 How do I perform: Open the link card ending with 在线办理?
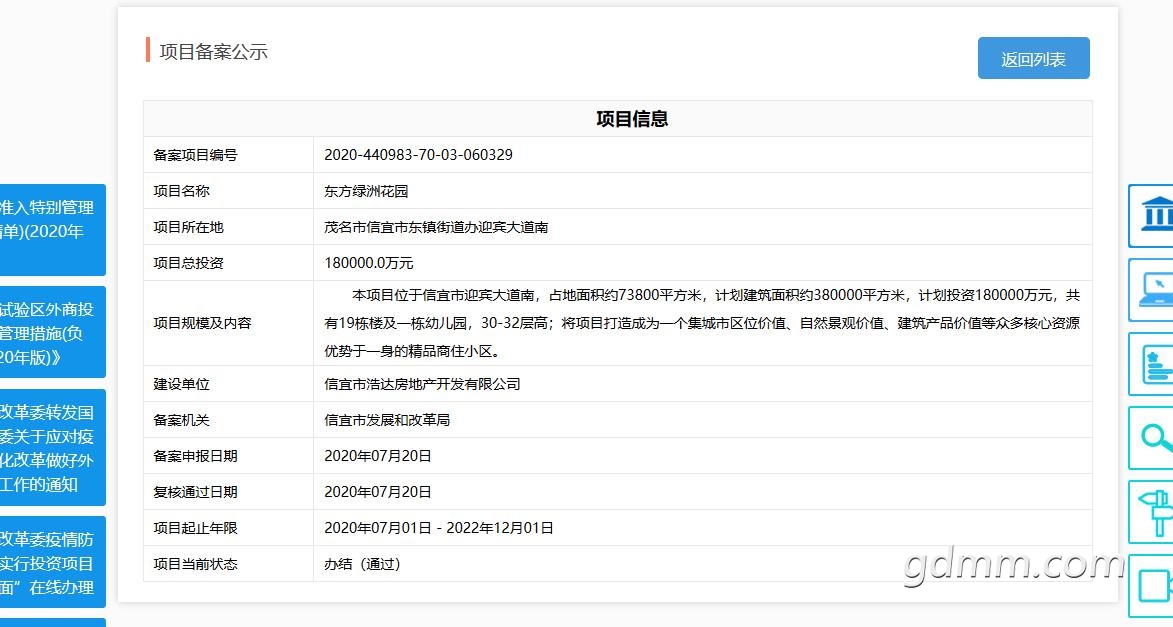point(52,562)
